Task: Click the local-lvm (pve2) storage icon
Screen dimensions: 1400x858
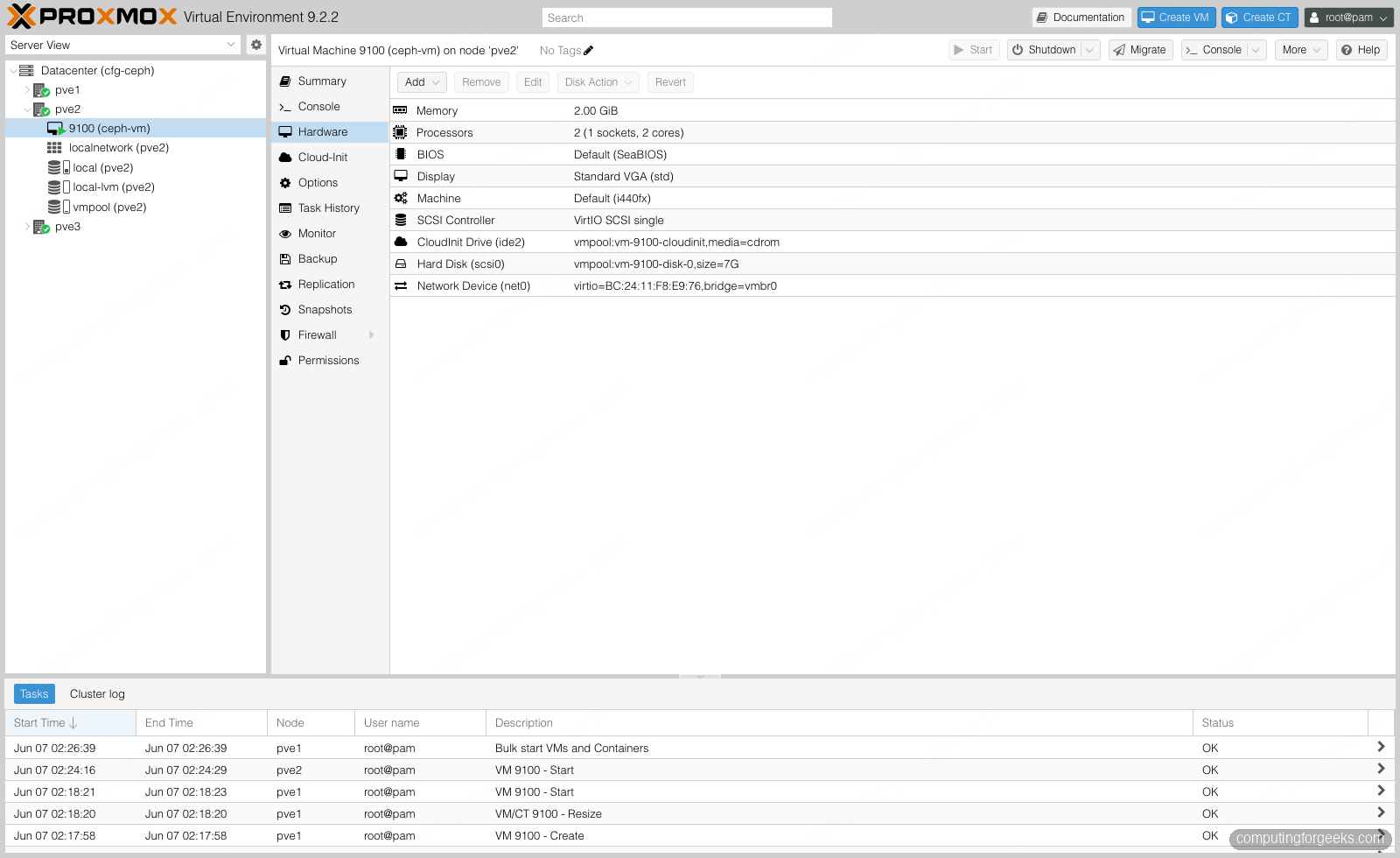Action: click(58, 187)
